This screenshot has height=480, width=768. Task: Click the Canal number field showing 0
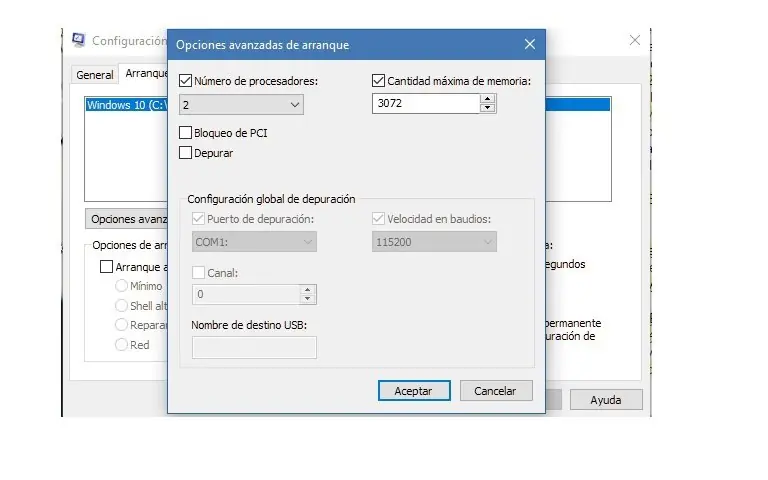pos(246,294)
